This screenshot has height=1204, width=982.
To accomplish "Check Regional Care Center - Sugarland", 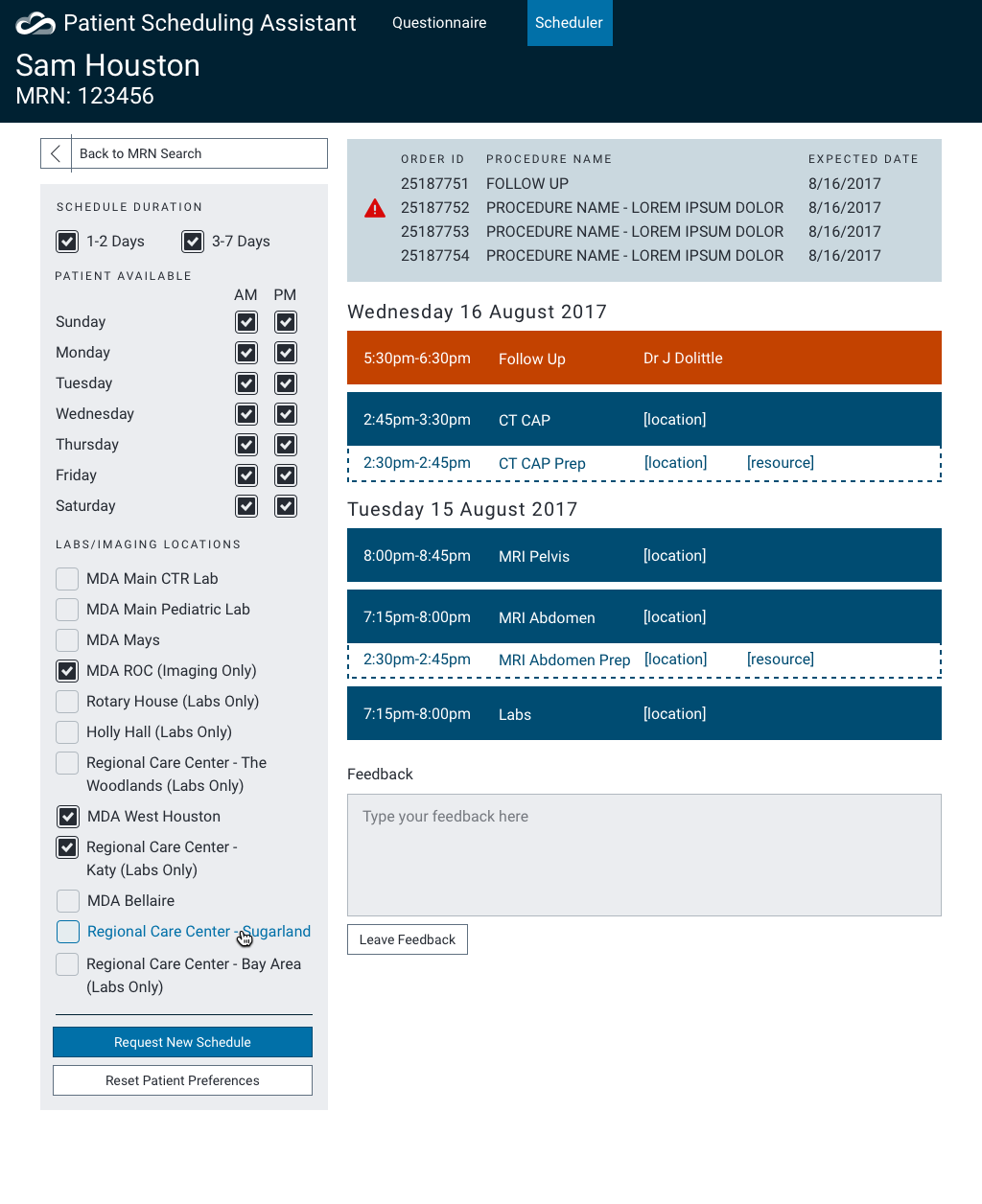I will [x=68, y=932].
